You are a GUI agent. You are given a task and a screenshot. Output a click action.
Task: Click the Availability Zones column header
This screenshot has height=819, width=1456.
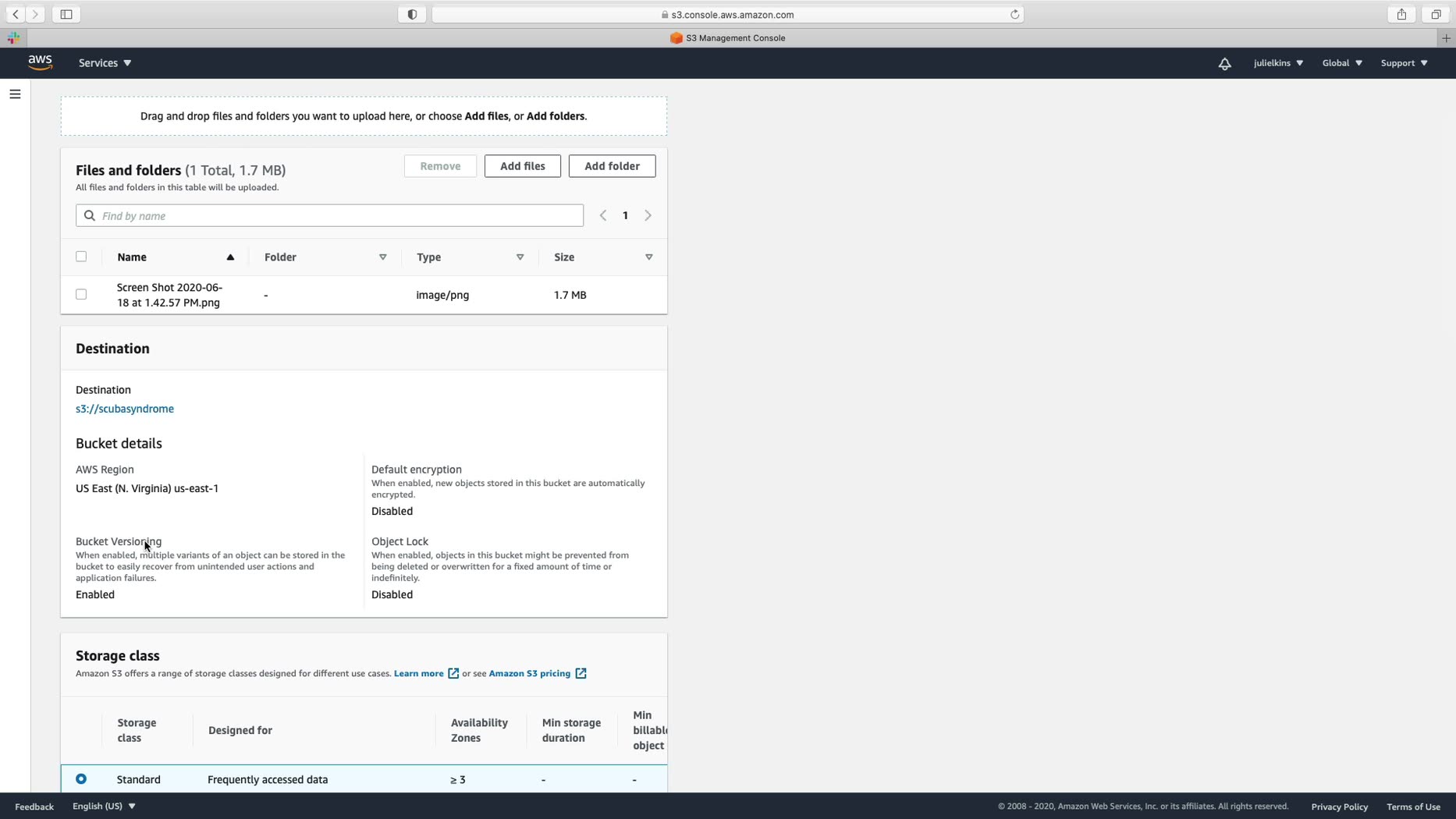(479, 730)
